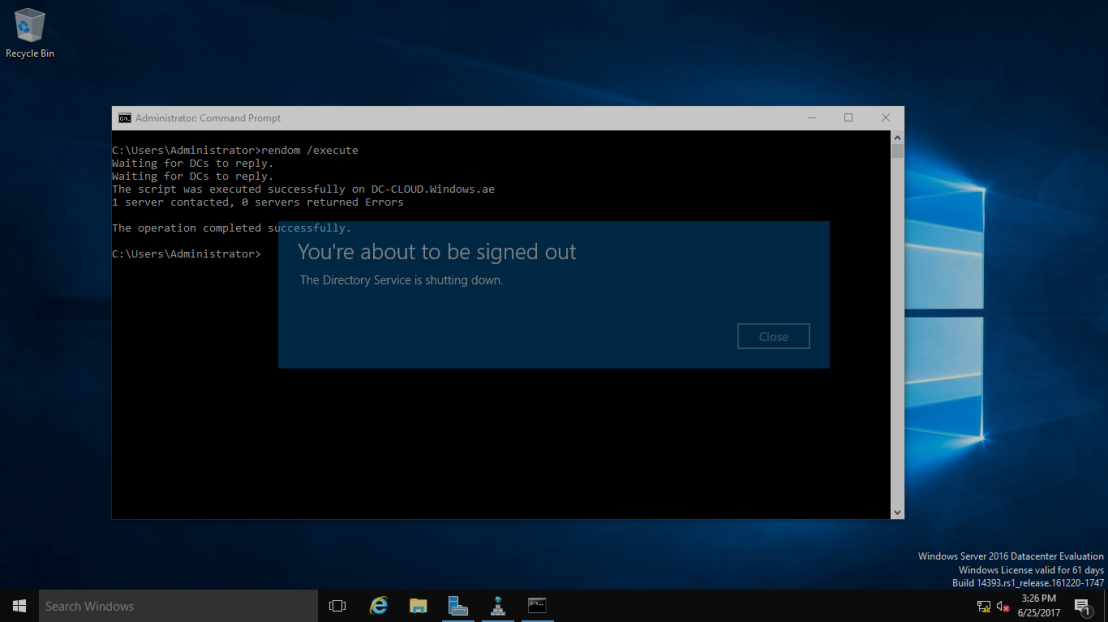Click "The Directory Service is shutting down." message
This screenshot has height=622, width=1108.
pos(401,280)
